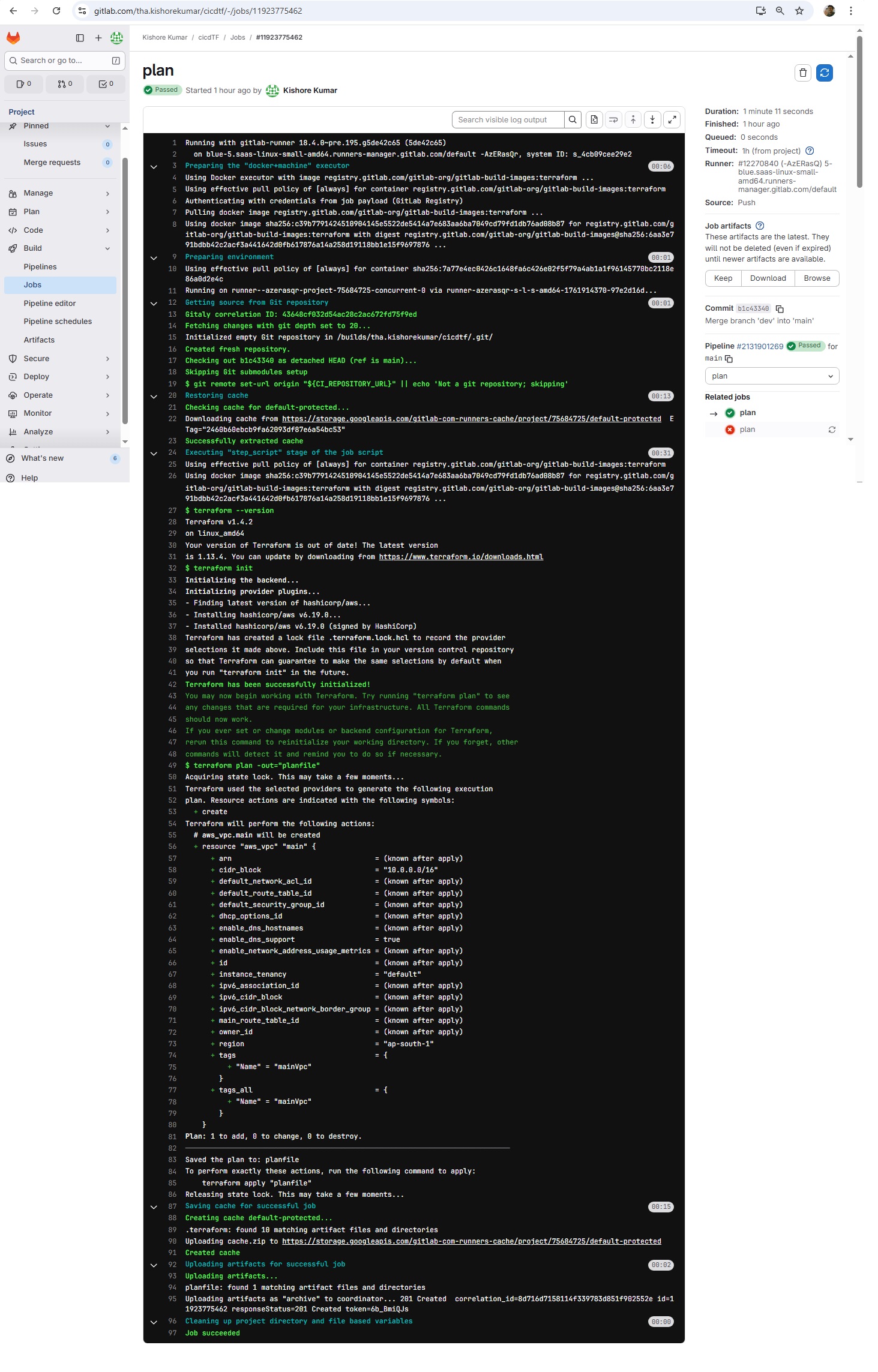Open the plan stage dropdown
Viewport: 878px width, 1372px height.
point(771,376)
